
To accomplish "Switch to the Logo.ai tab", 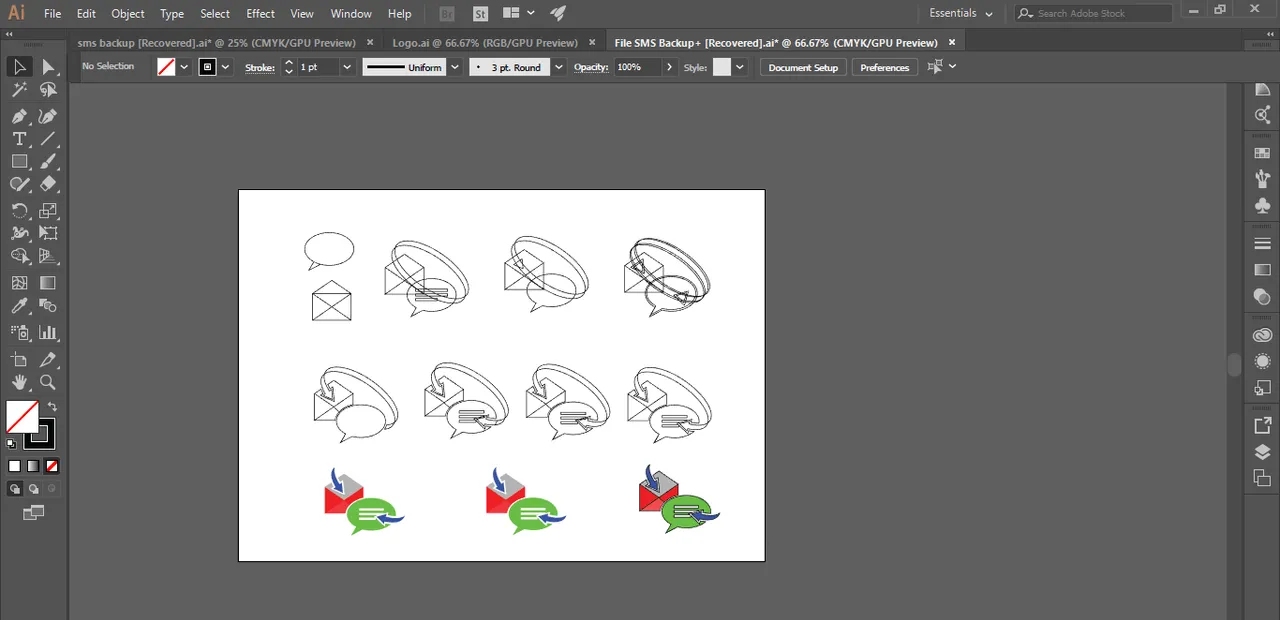I will 485,43.
